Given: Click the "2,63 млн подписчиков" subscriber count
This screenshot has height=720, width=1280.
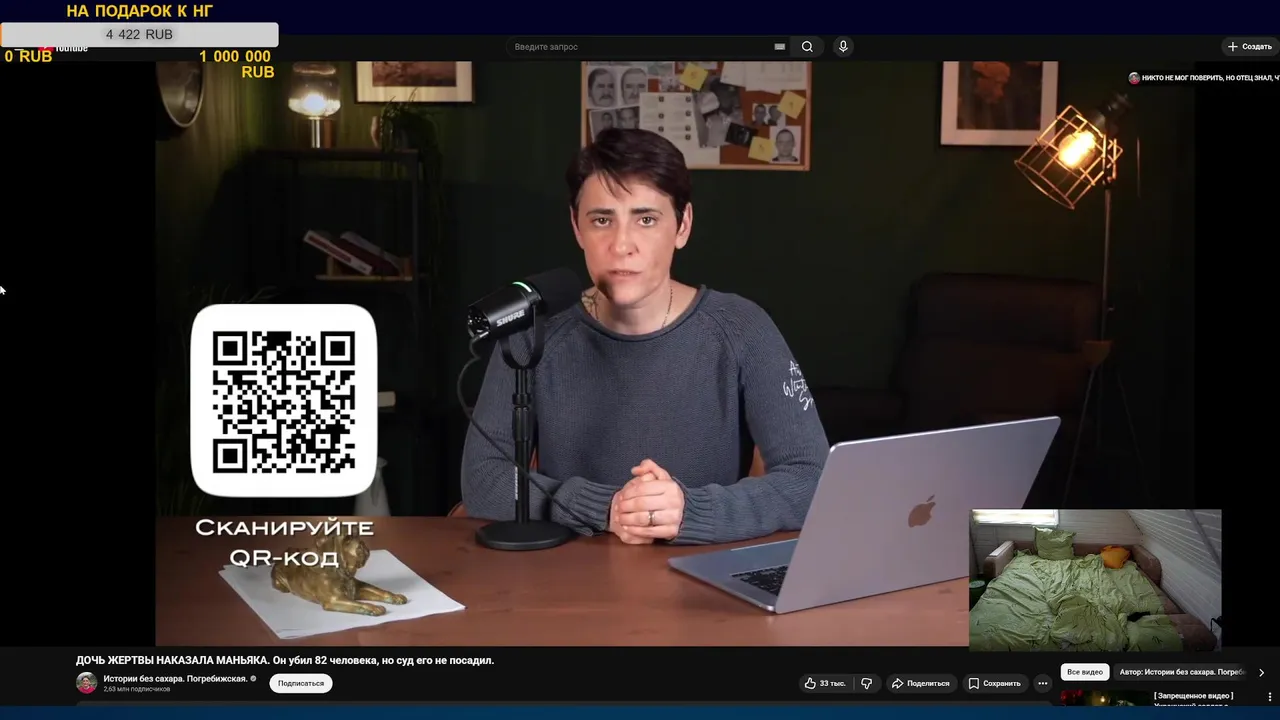Looking at the screenshot, I should (x=136, y=690).
